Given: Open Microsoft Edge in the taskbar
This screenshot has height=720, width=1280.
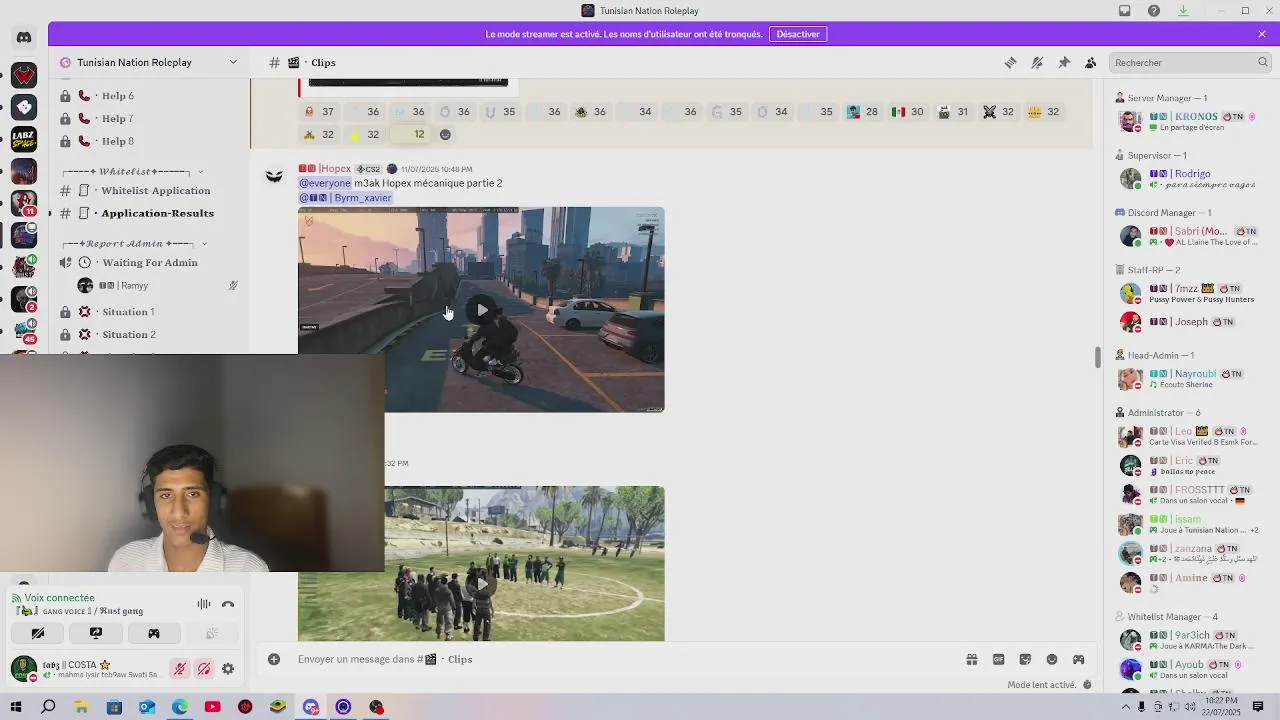Looking at the screenshot, I should (180, 707).
